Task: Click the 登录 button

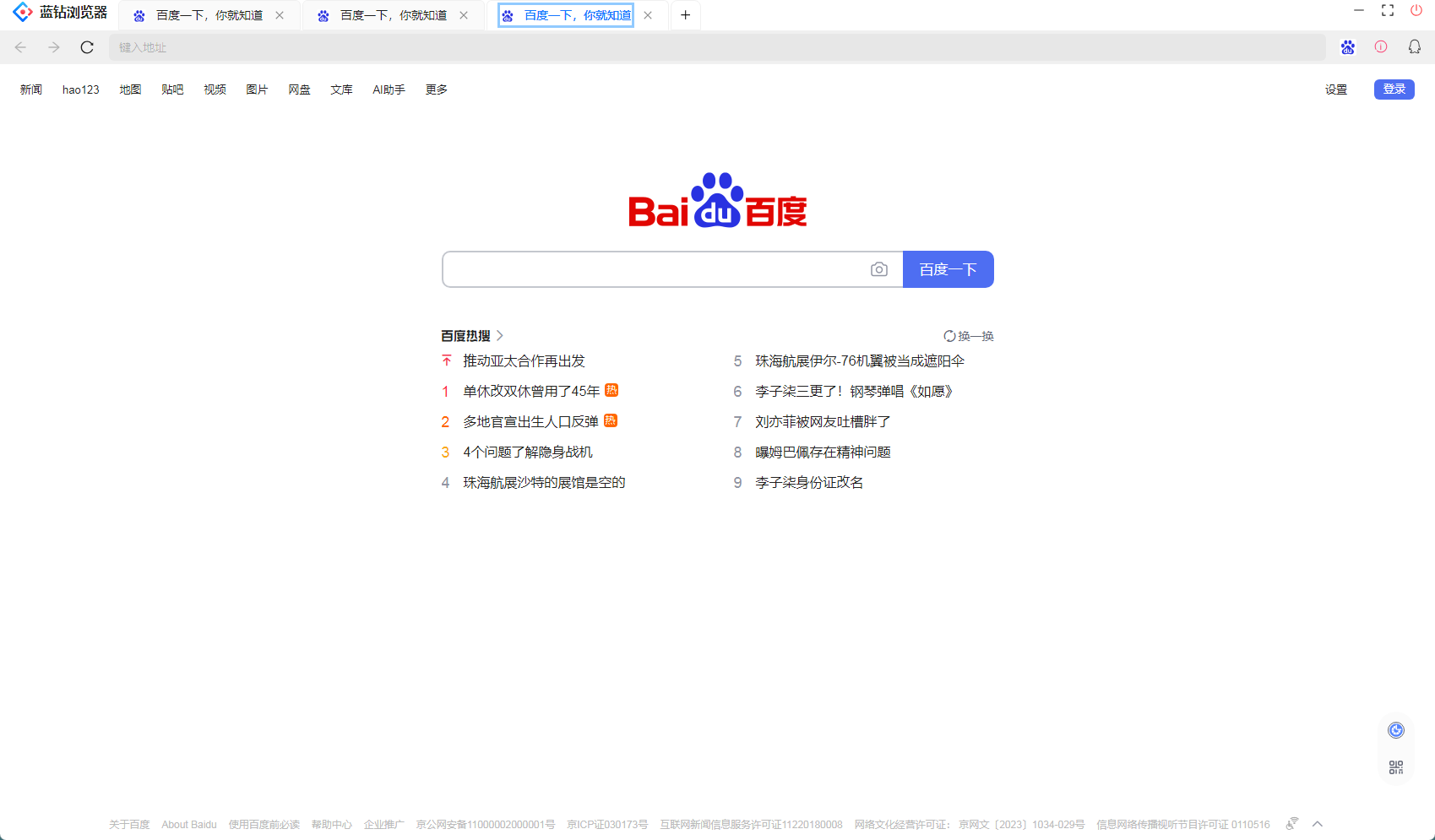Action: pyautogui.click(x=1394, y=89)
